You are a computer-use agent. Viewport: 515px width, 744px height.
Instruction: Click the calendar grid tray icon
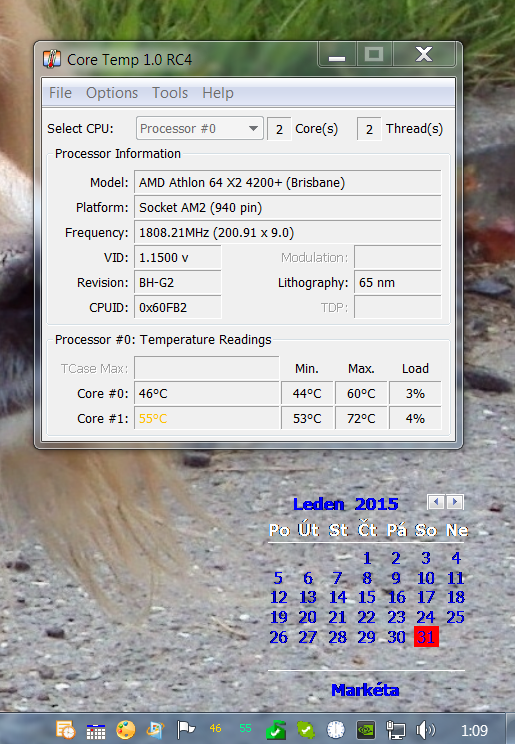[x=96, y=731]
